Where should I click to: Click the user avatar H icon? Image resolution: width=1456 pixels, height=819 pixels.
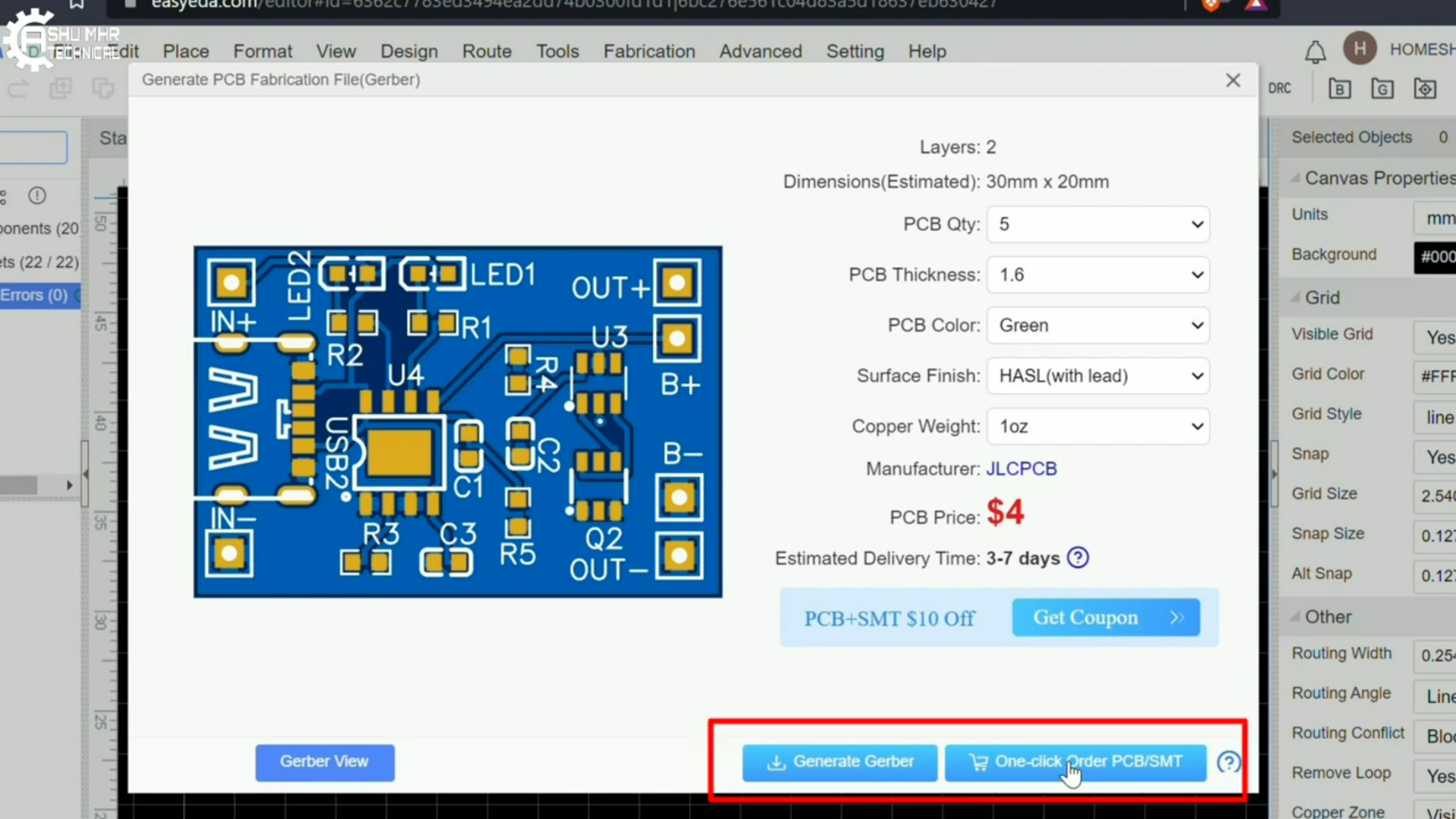click(x=1360, y=49)
